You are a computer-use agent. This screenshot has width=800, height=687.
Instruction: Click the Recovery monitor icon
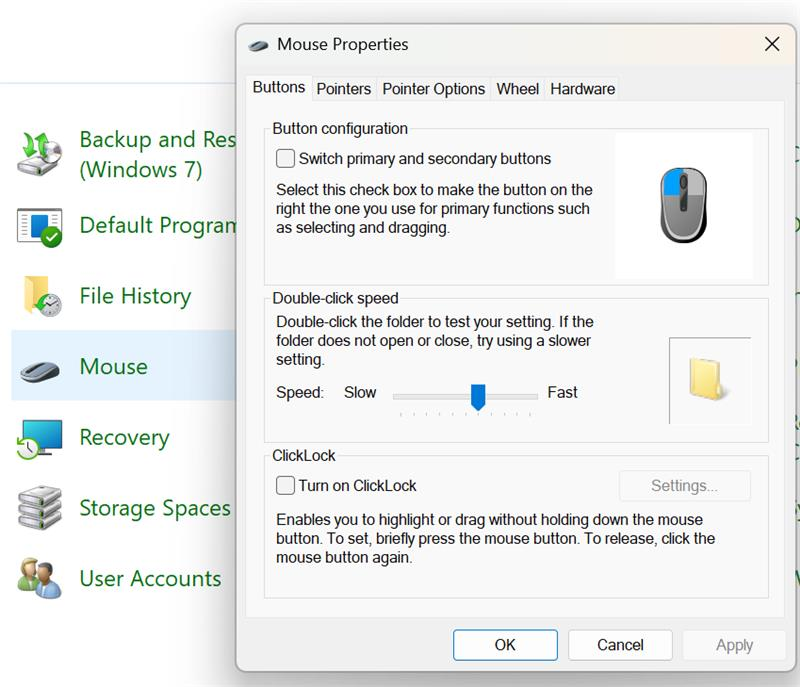click(39, 439)
